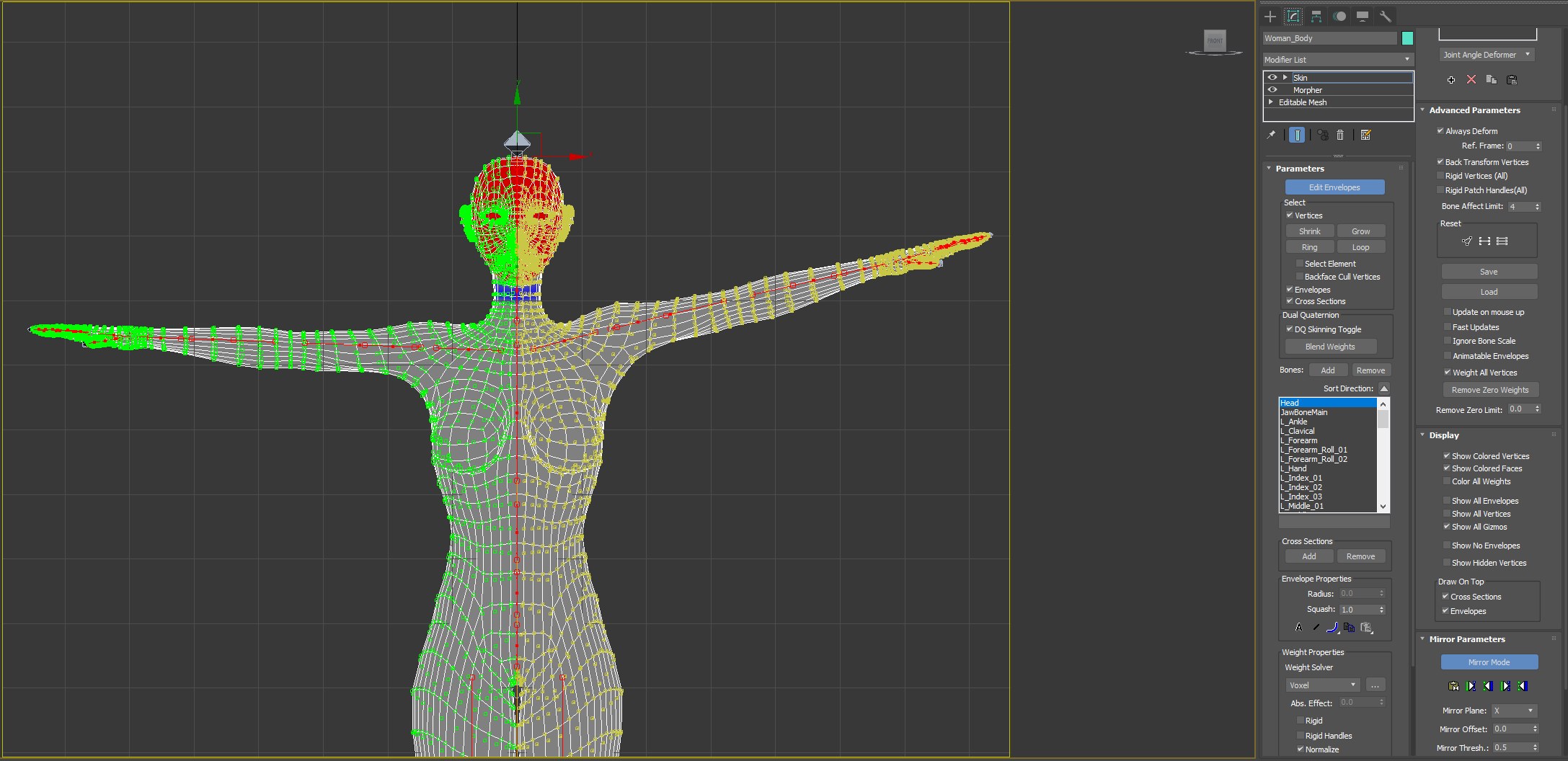The image size is (1568, 761).
Task: Select JawBoneMain in the bones list
Action: (1328, 412)
